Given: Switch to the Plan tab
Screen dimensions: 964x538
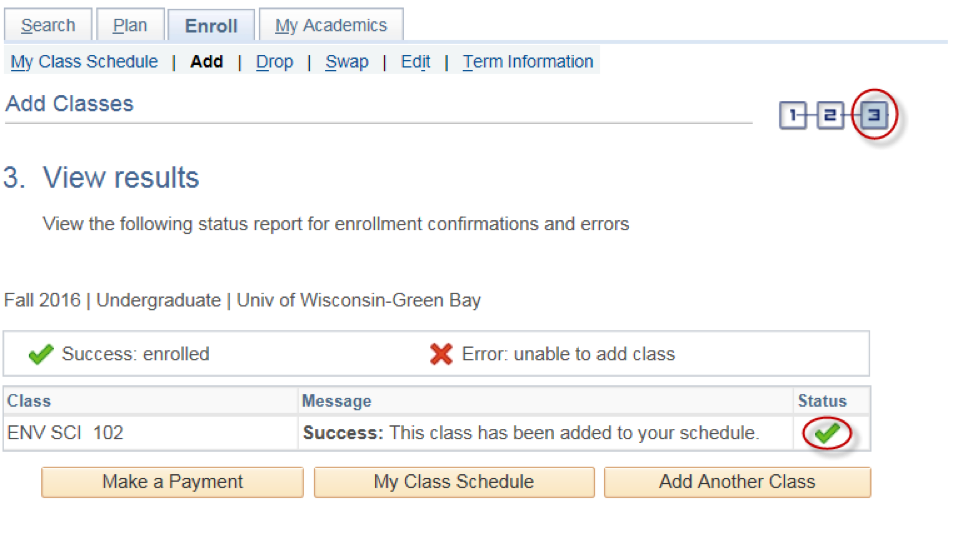Looking at the screenshot, I should coord(130,25).
